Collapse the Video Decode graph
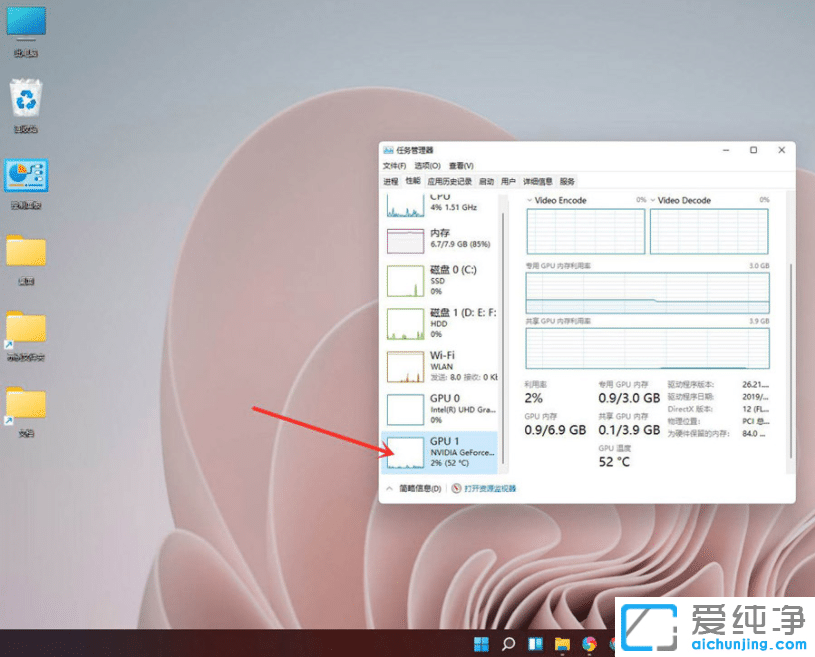This screenshot has height=657, width=815. click(653, 200)
